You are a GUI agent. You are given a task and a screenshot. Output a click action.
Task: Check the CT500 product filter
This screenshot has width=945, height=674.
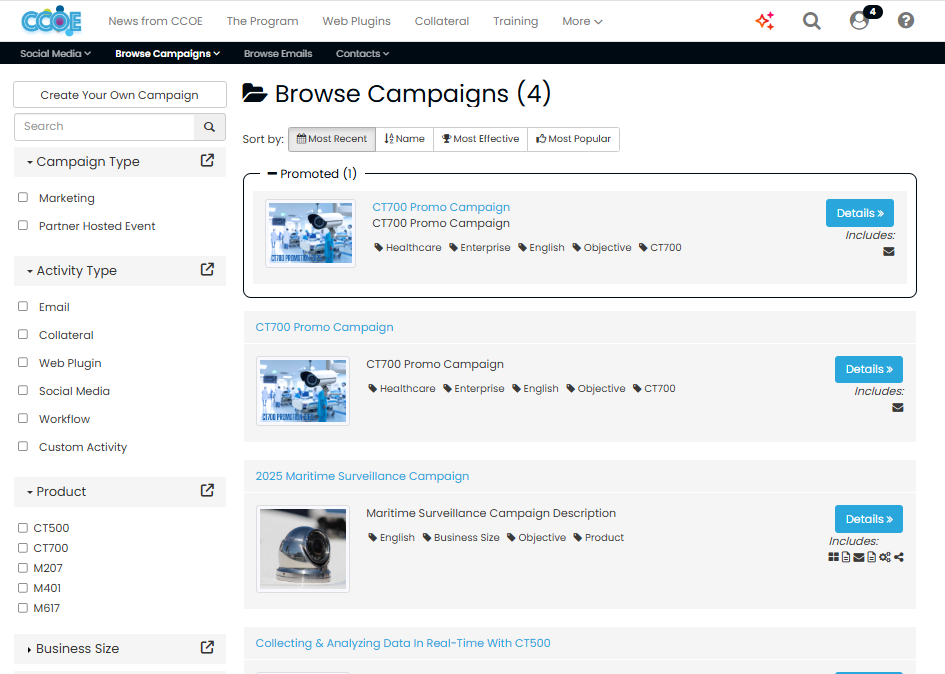(23, 527)
